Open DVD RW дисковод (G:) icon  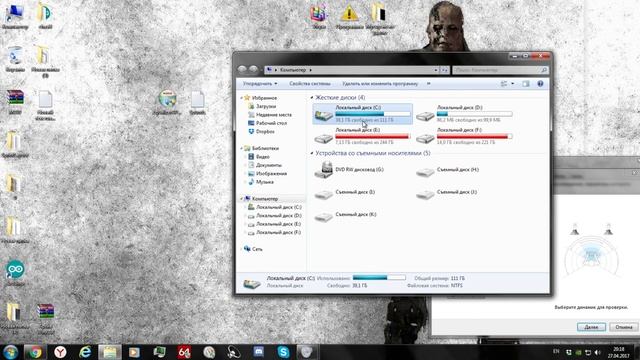pyautogui.click(x=324, y=170)
